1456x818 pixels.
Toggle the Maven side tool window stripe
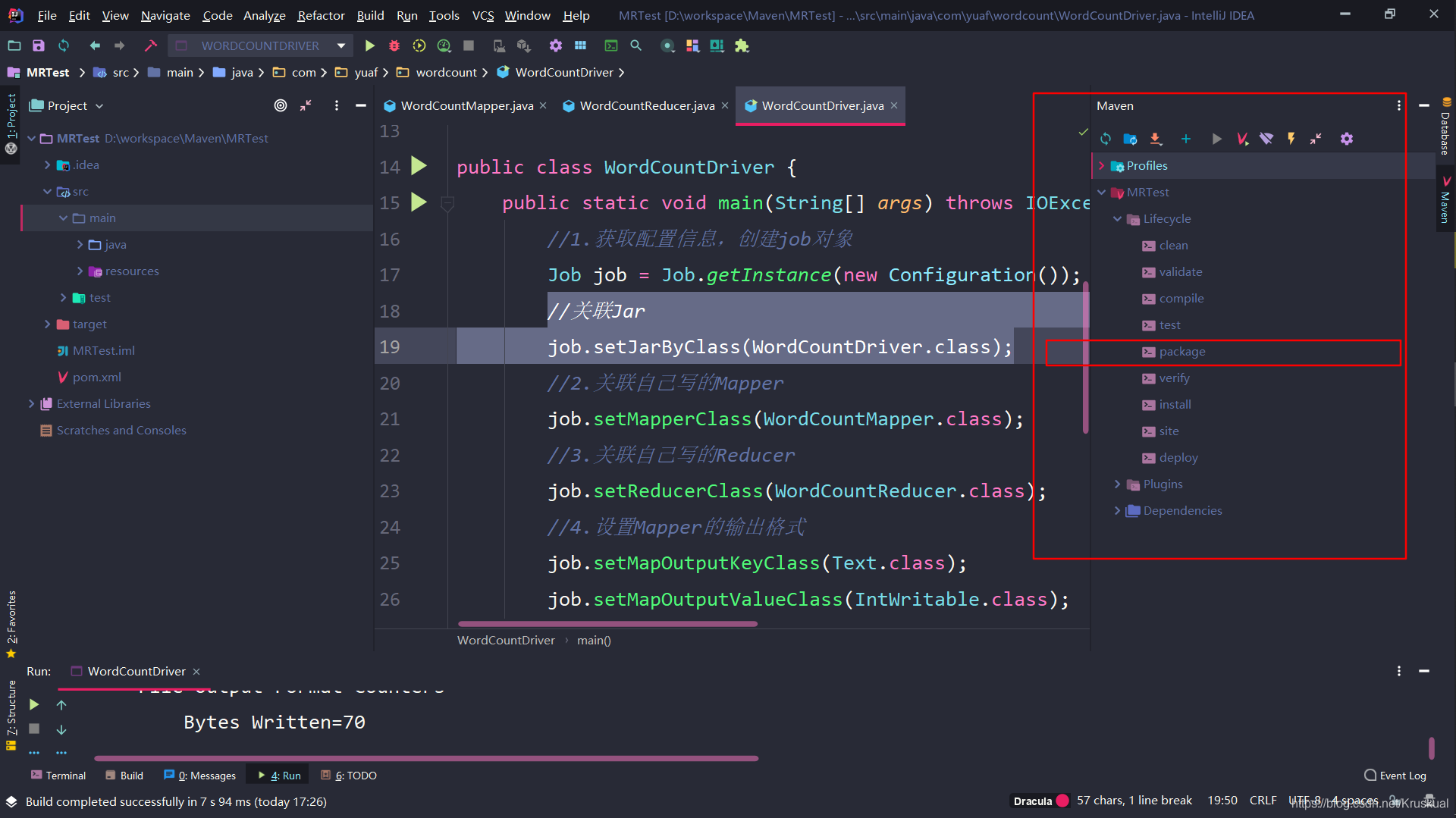1445,199
